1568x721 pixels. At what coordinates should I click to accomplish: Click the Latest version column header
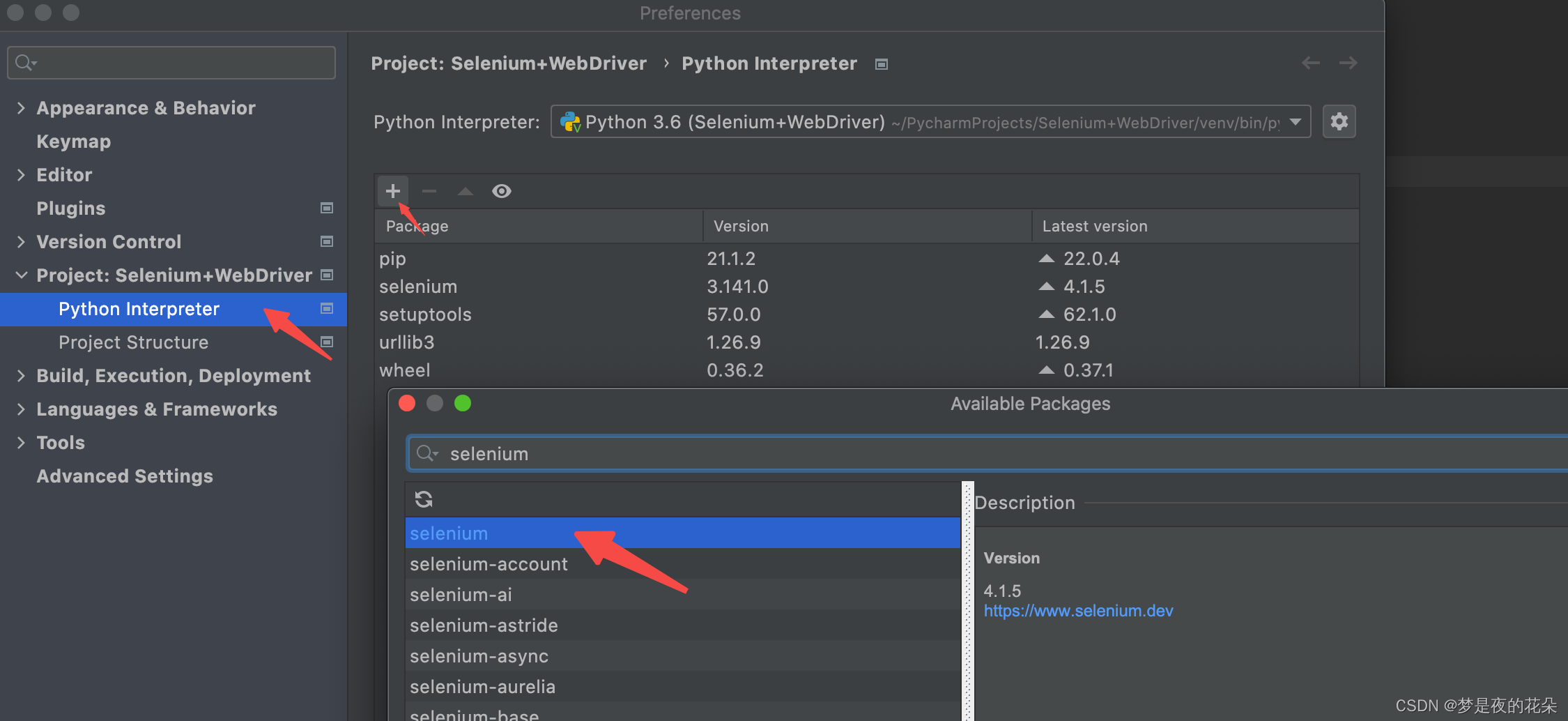pos(1196,226)
